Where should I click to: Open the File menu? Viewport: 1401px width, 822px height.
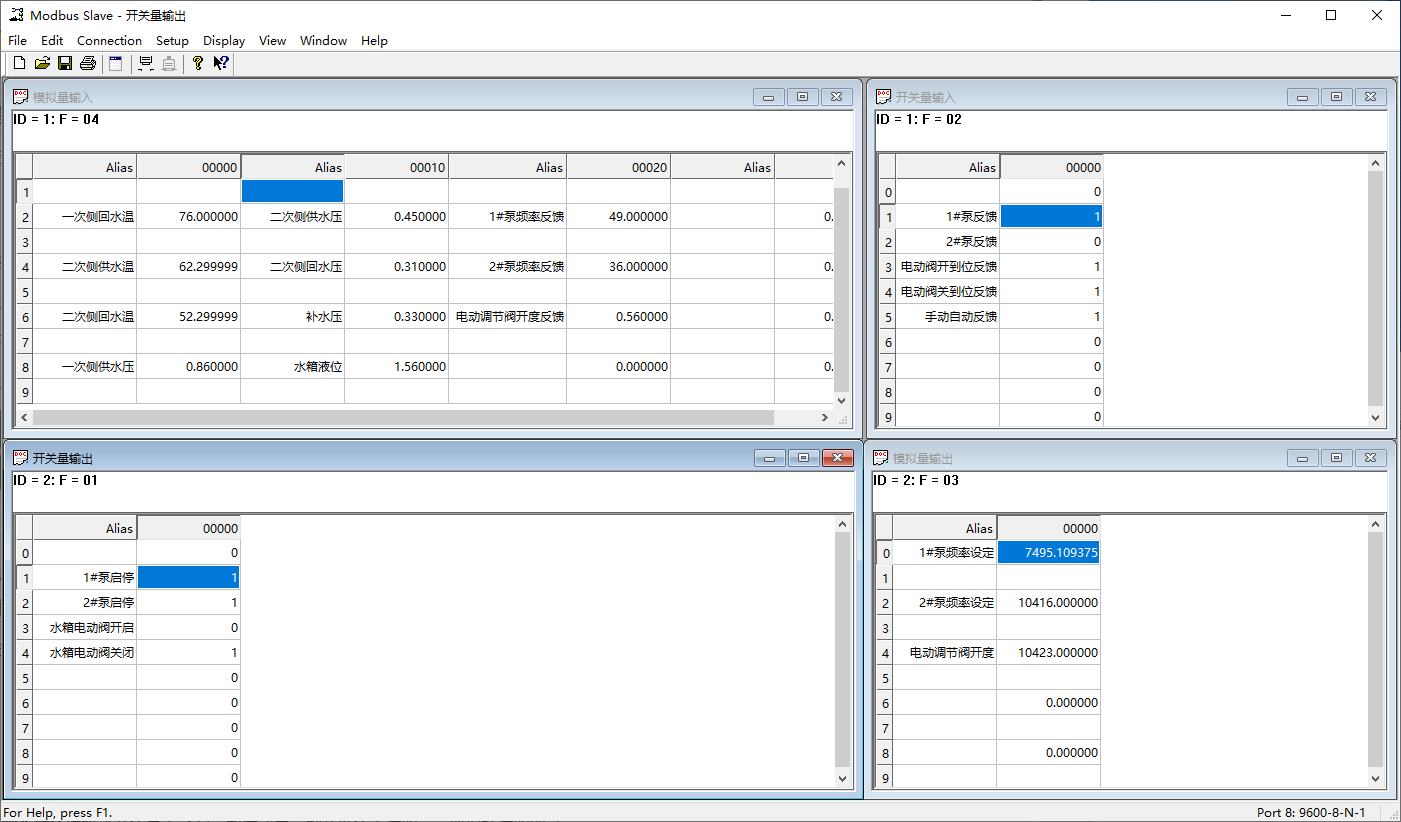pos(17,41)
